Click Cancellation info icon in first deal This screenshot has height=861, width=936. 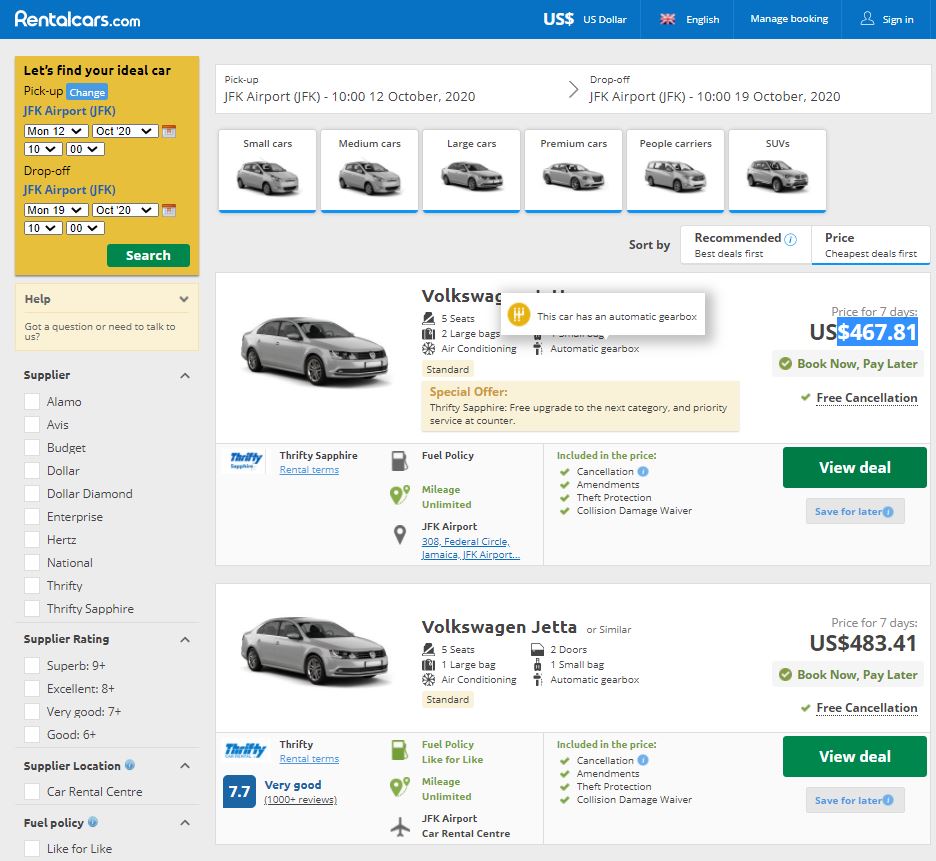tap(643, 471)
